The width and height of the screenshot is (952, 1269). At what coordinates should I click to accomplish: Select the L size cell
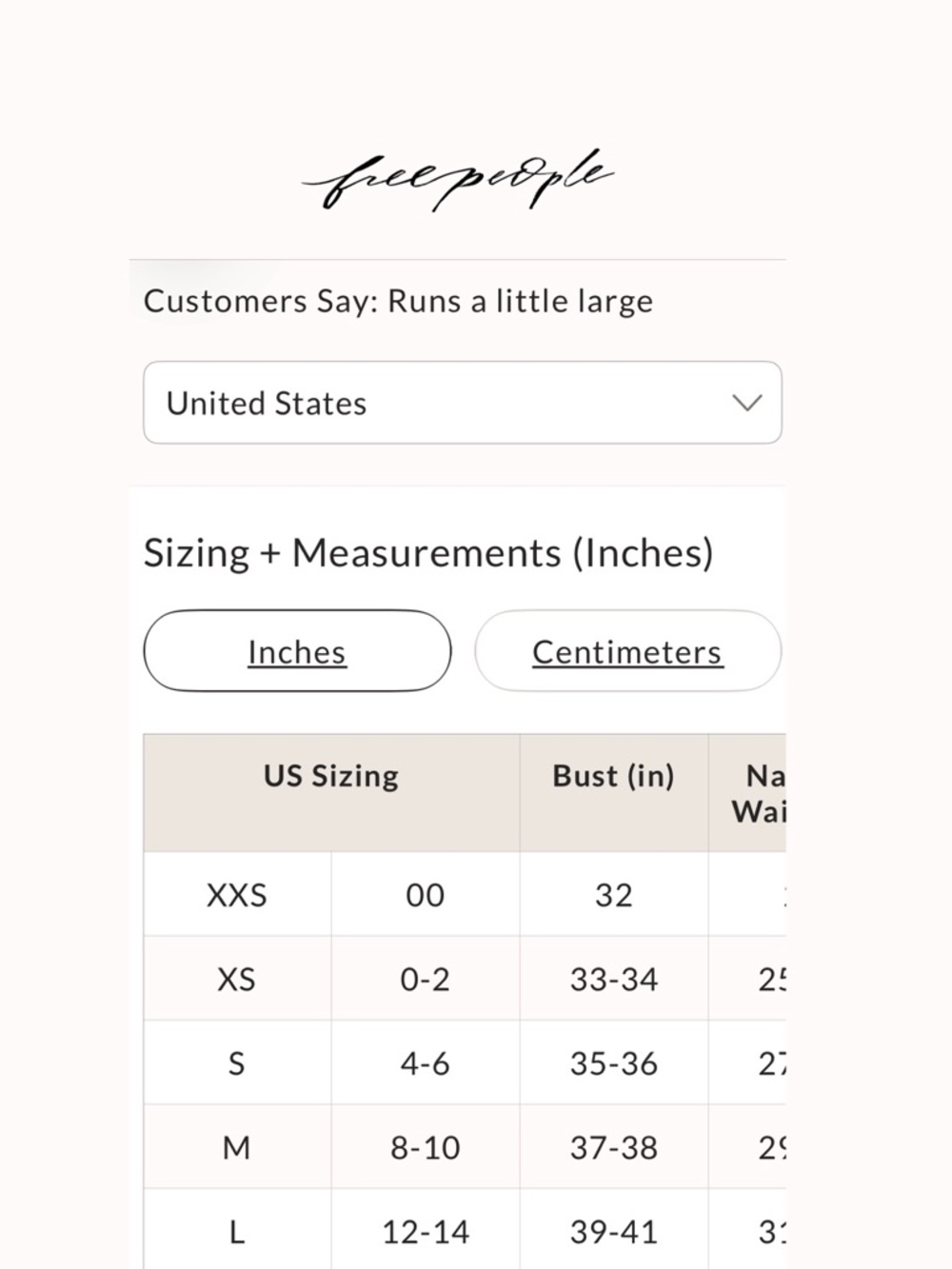click(x=237, y=1232)
